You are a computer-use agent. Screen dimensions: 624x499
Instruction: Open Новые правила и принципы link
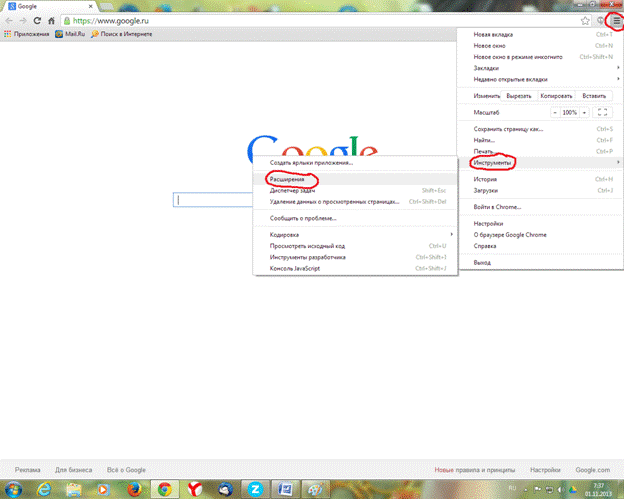point(474,470)
